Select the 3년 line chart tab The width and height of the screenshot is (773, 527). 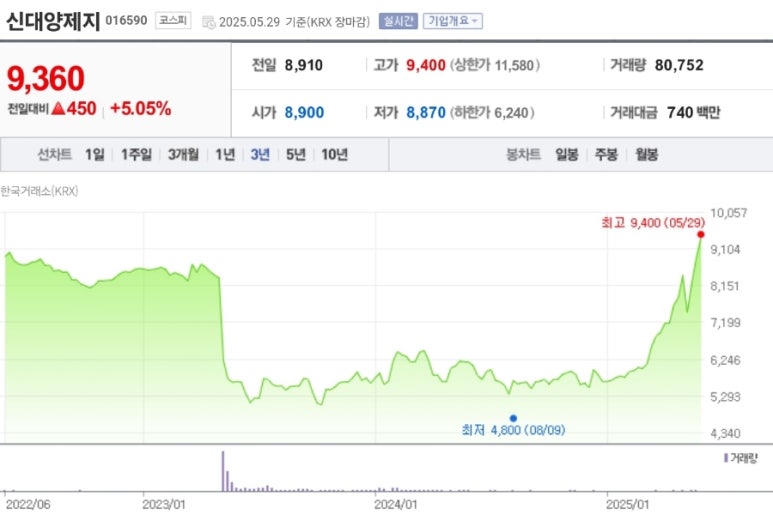click(260, 154)
